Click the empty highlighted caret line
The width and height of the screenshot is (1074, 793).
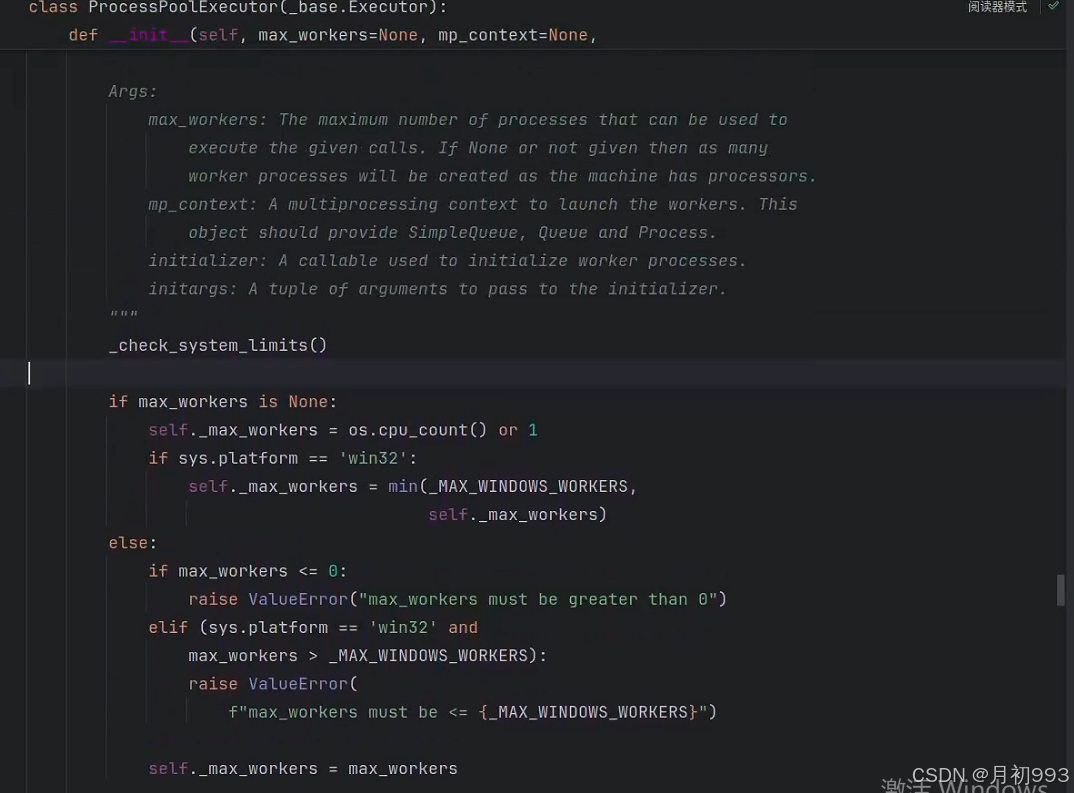(400, 373)
